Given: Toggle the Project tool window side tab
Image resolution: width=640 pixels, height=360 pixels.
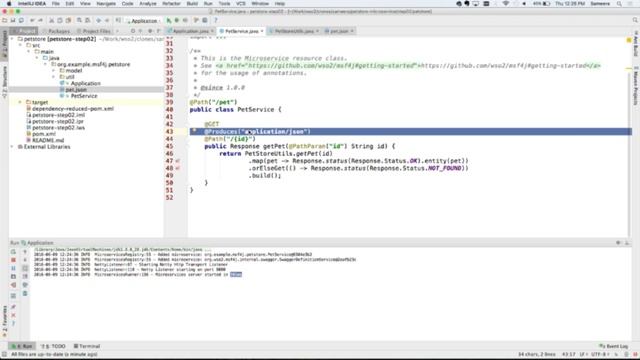Looking at the screenshot, I should 4,44.
